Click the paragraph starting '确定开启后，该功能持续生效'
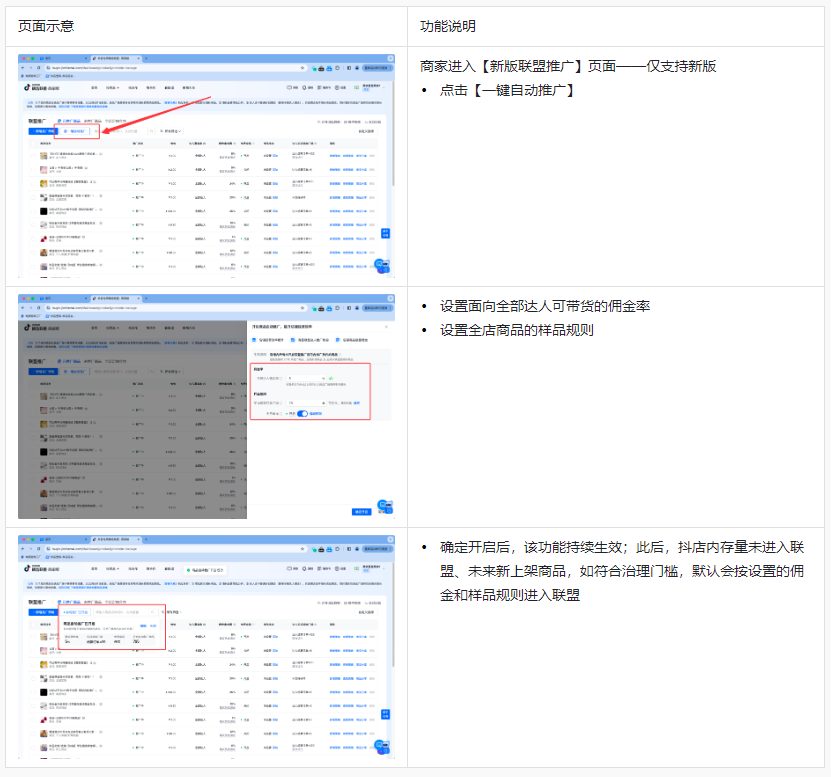 pos(622,571)
